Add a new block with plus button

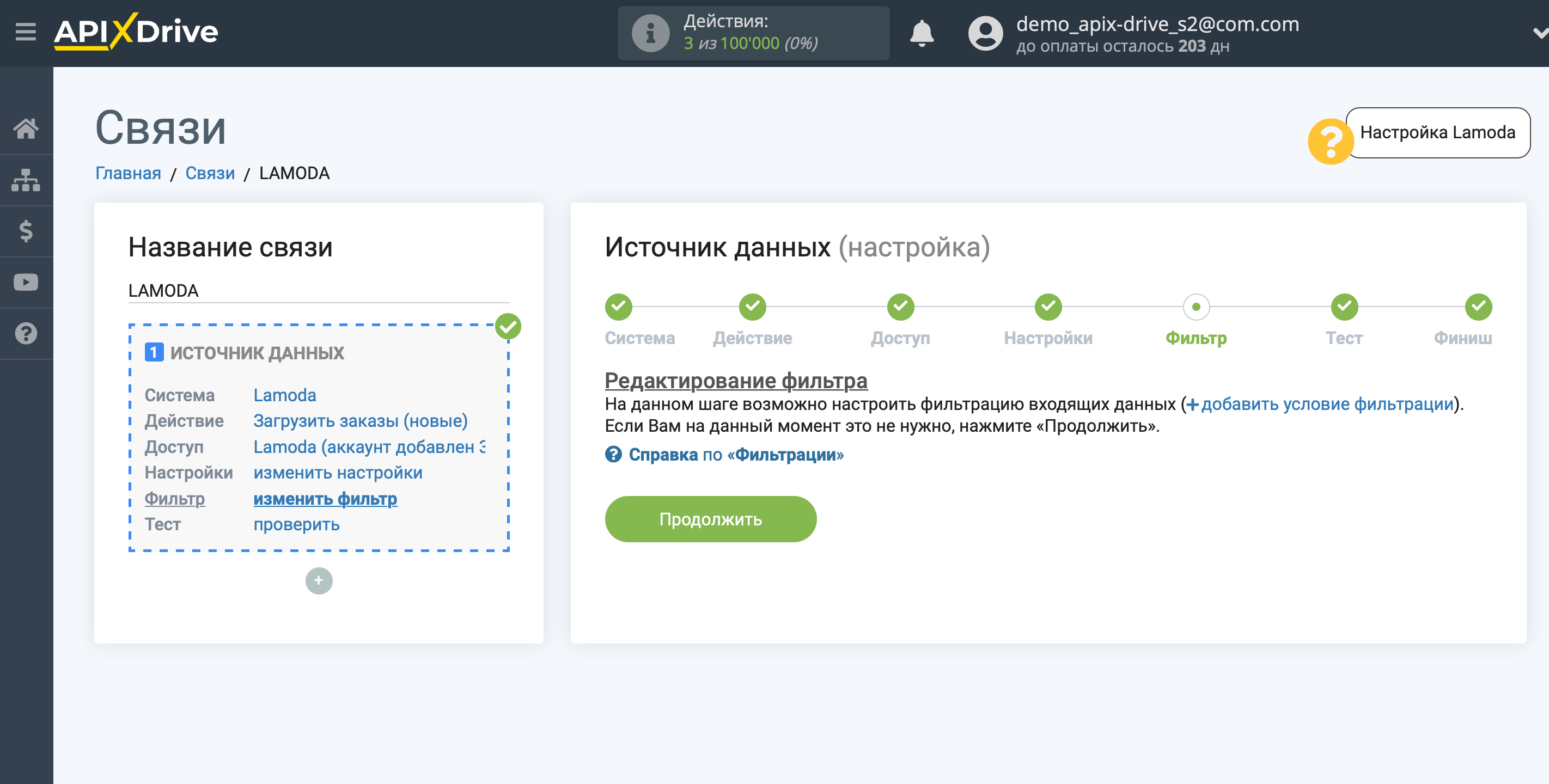[x=319, y=581]
